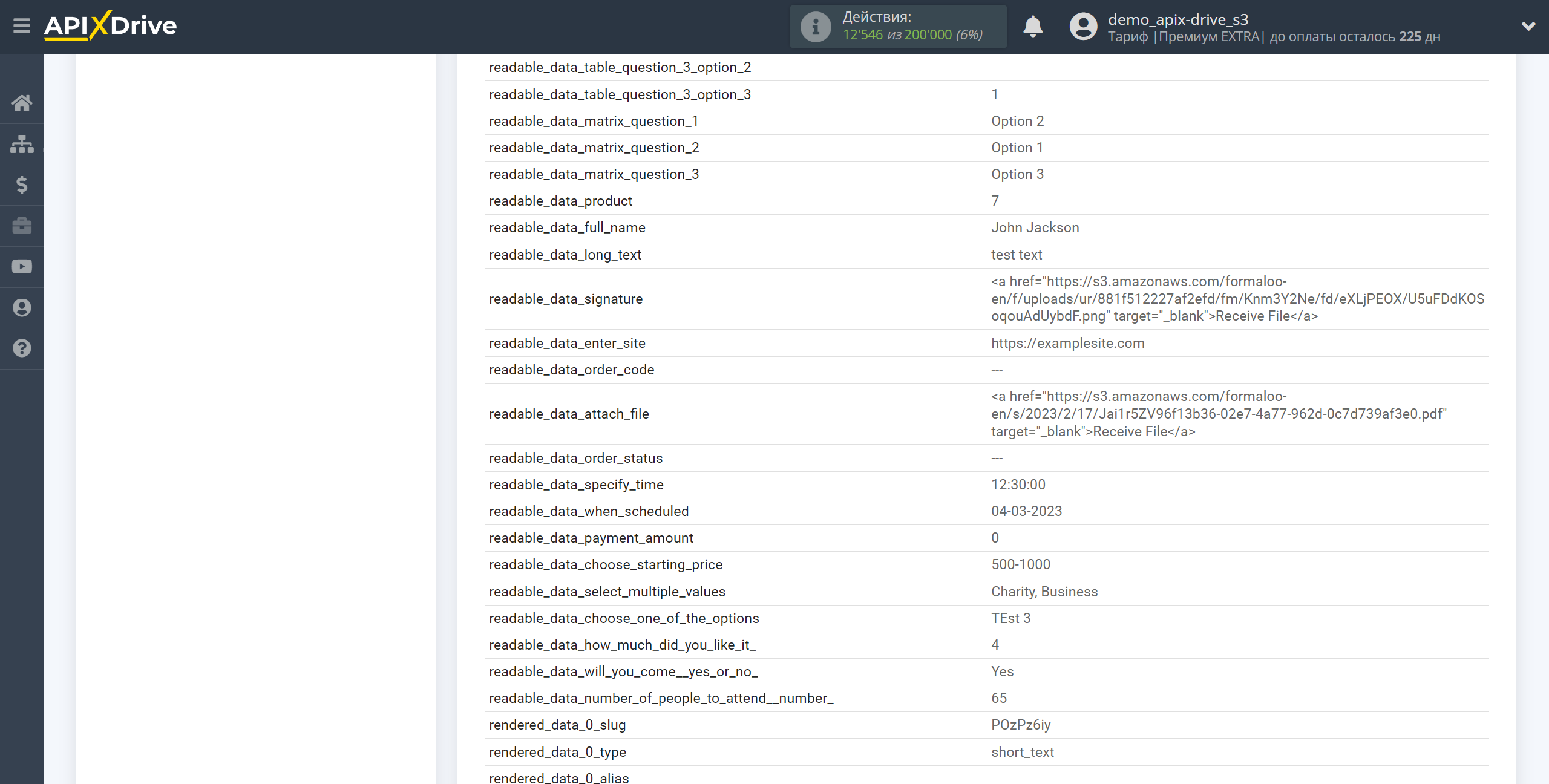Screen dimensions: 1549x784
Task: Click the ApiX-Drive logo
Action: click(x=110, y=25)
